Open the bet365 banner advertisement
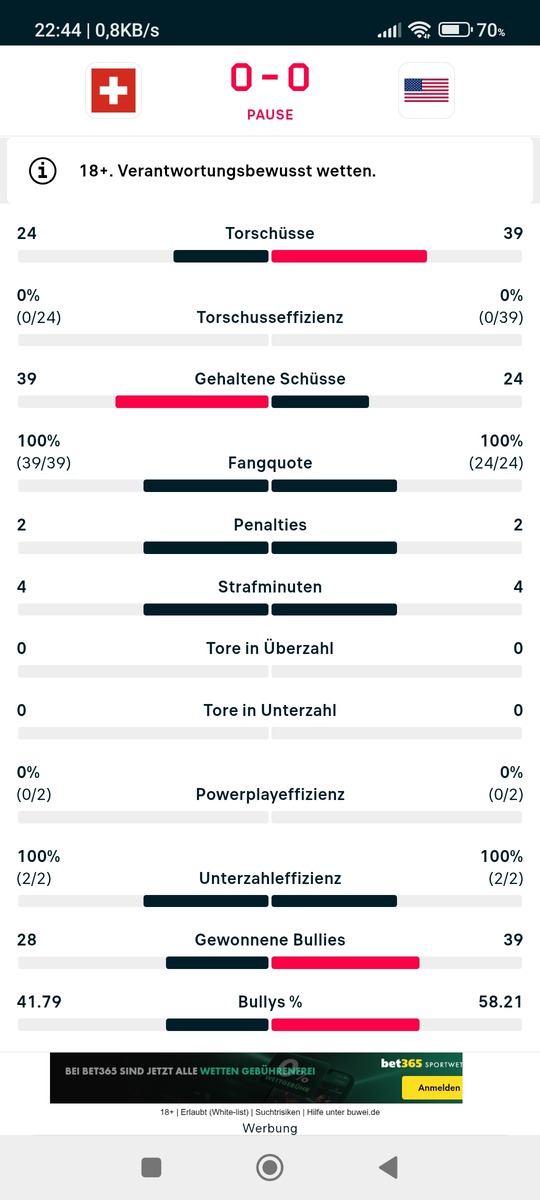 [x=256, y=1078]
